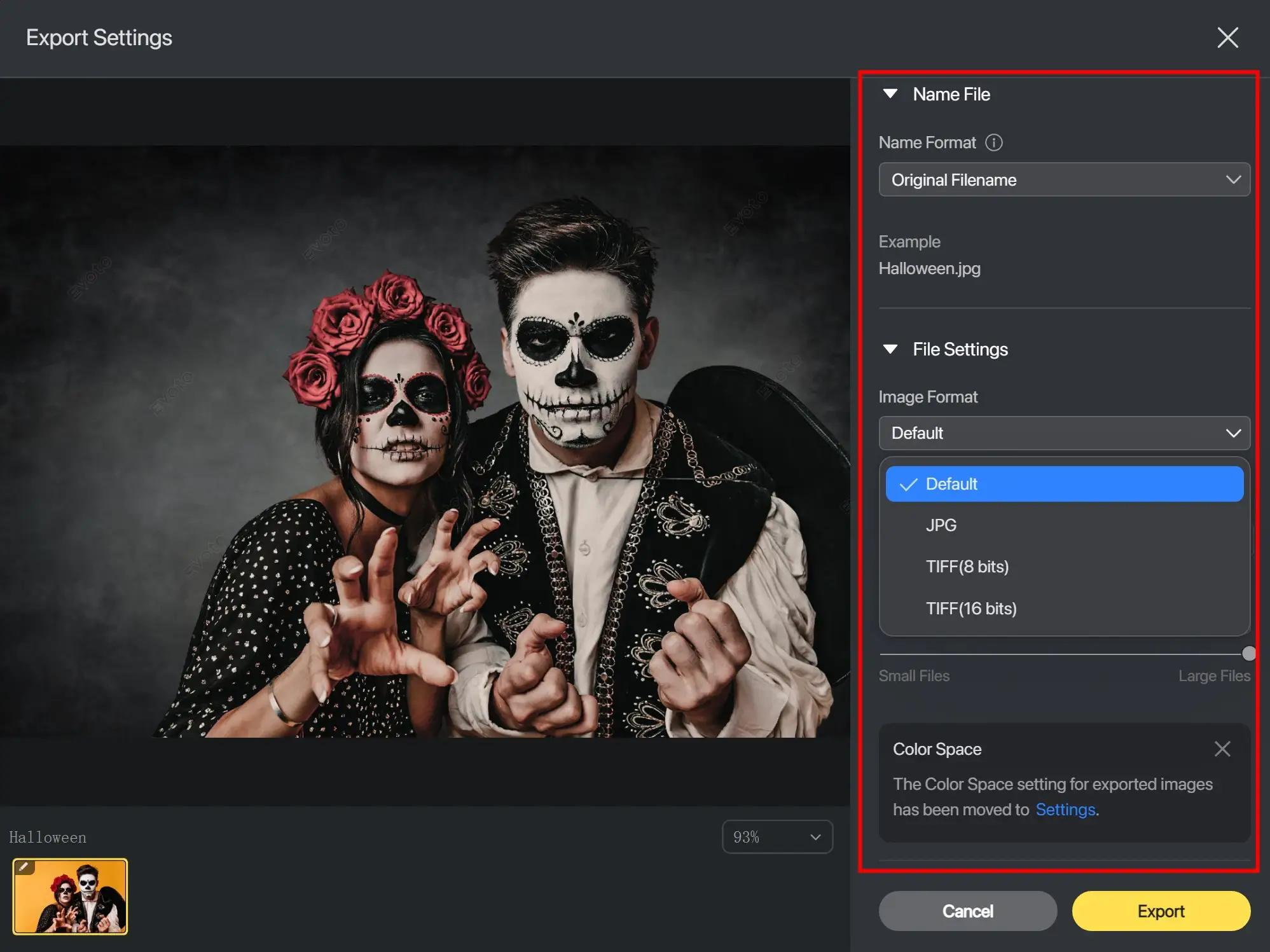Image resolution: width=1270 pixels, height=952 pixels.
Task: Open the Settings link in Color Space notice
Action: tap(1065, 810)
